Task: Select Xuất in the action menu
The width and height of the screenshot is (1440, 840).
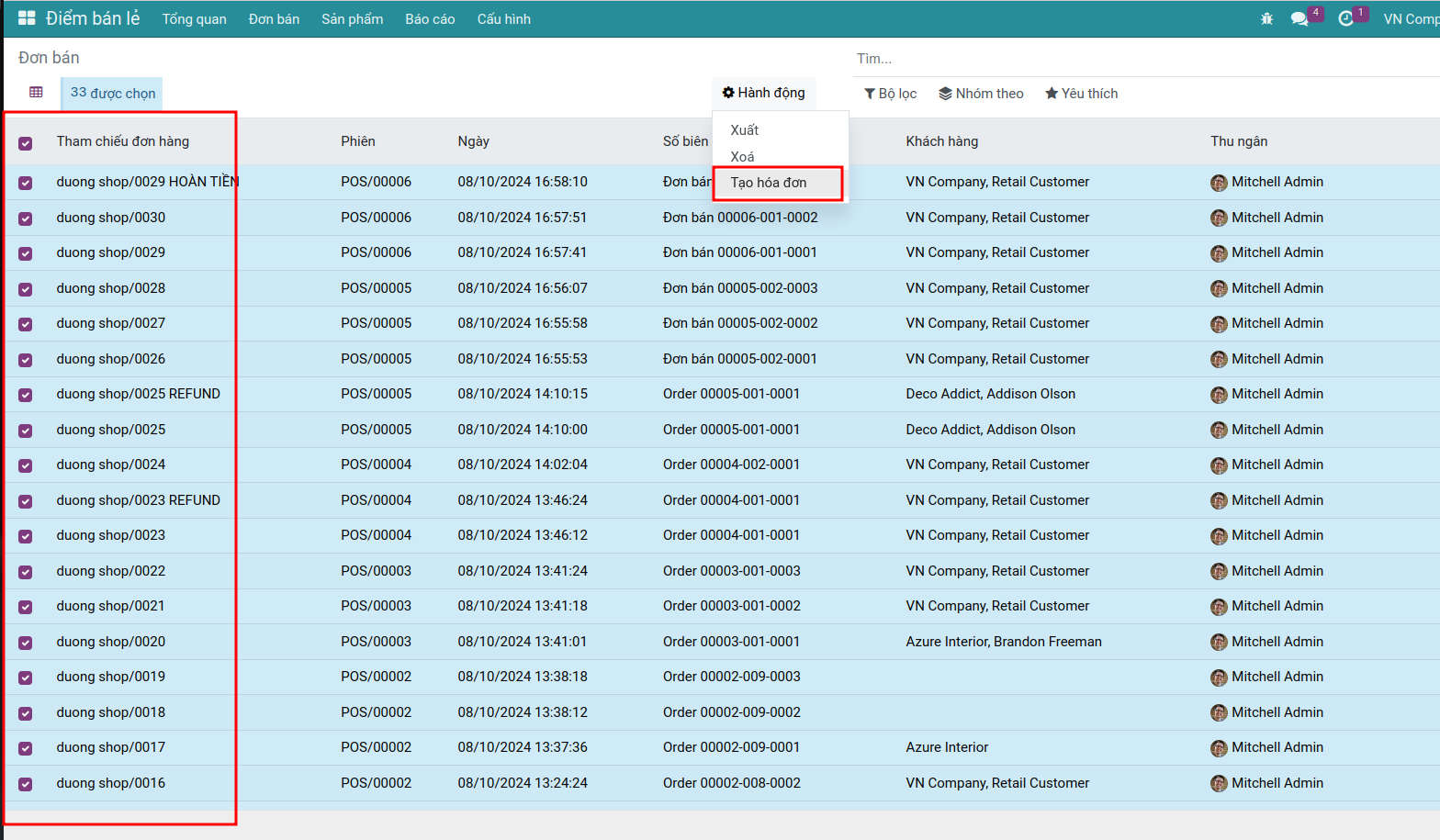Action: pyautogui.click(x=745, y=130)
